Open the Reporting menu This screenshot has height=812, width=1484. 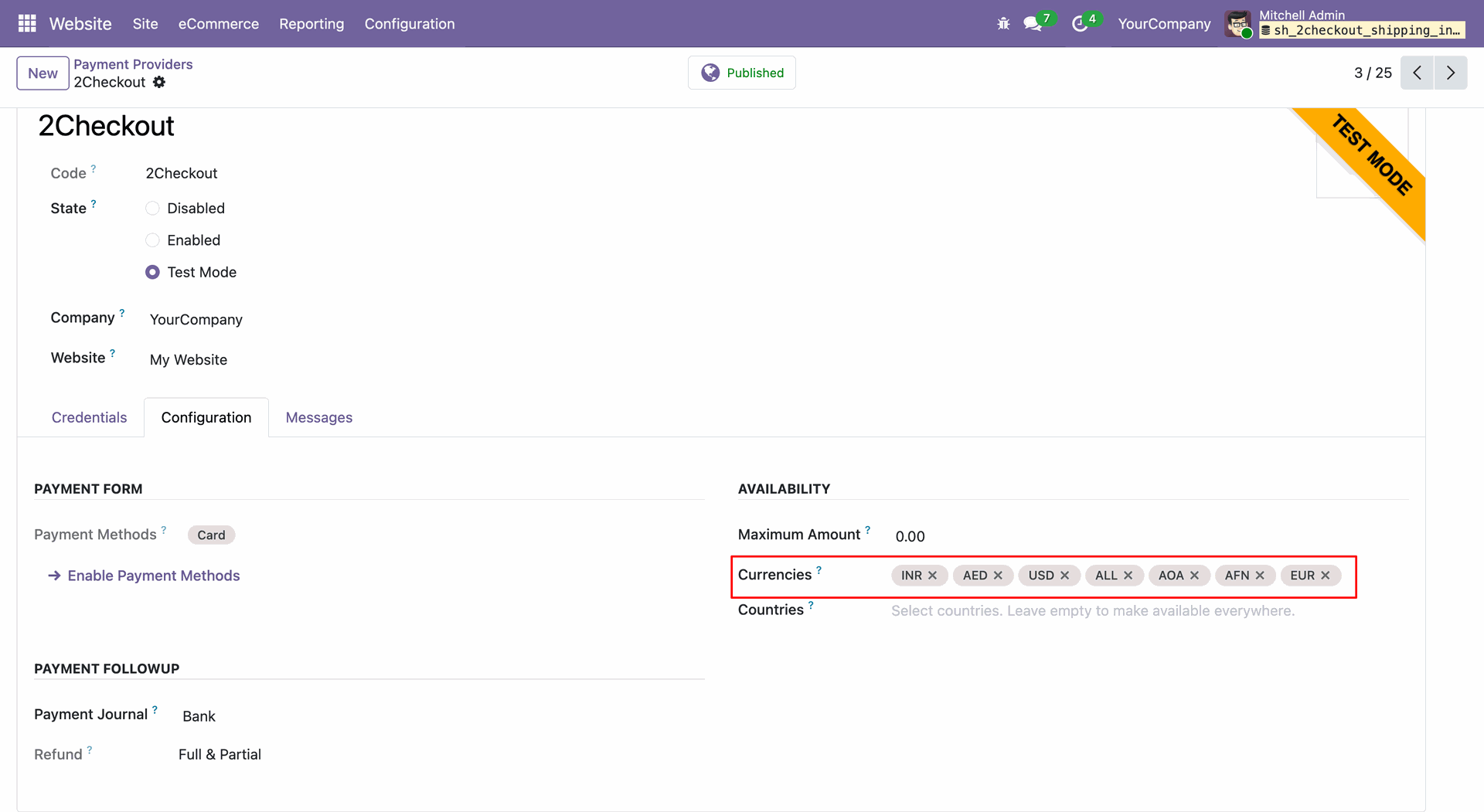[311, 24]
